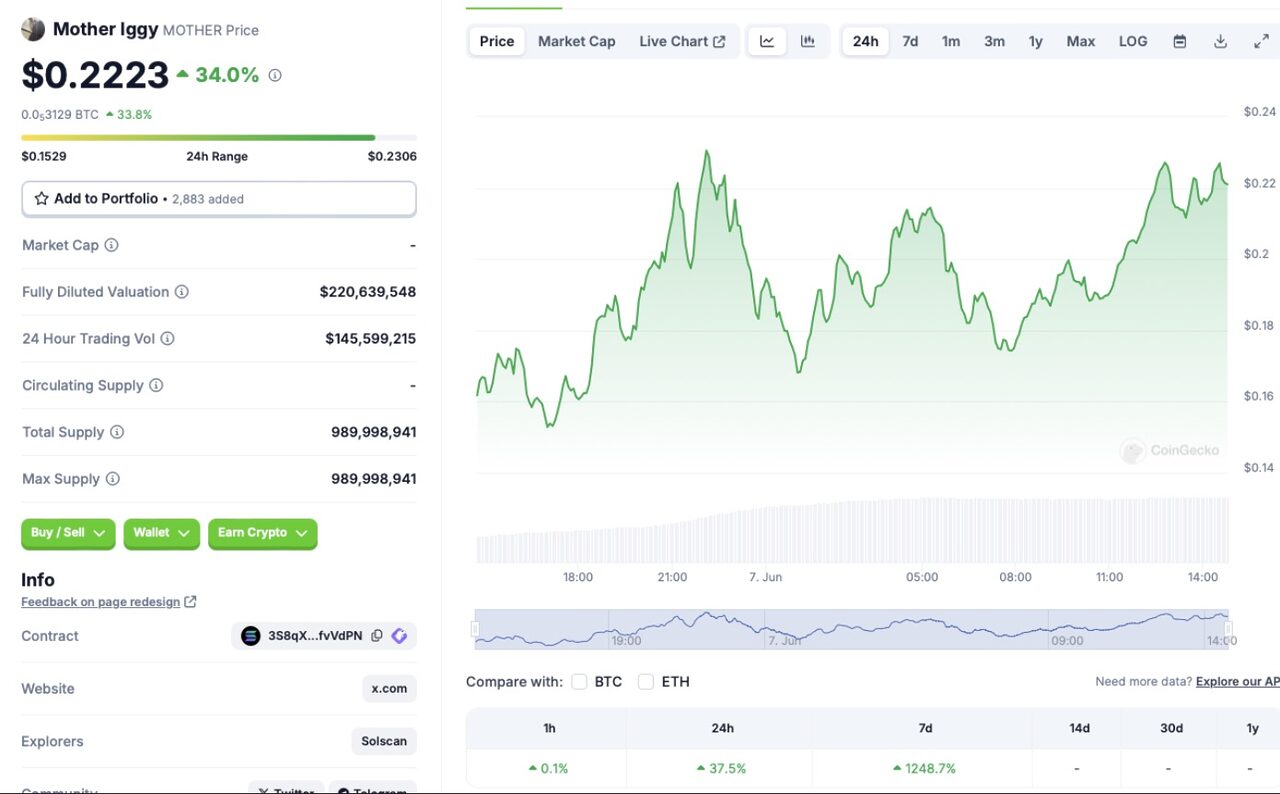Select the Market Cap chart tab
The height and width of the screenshot is (794, 1280).
point(577,41)
